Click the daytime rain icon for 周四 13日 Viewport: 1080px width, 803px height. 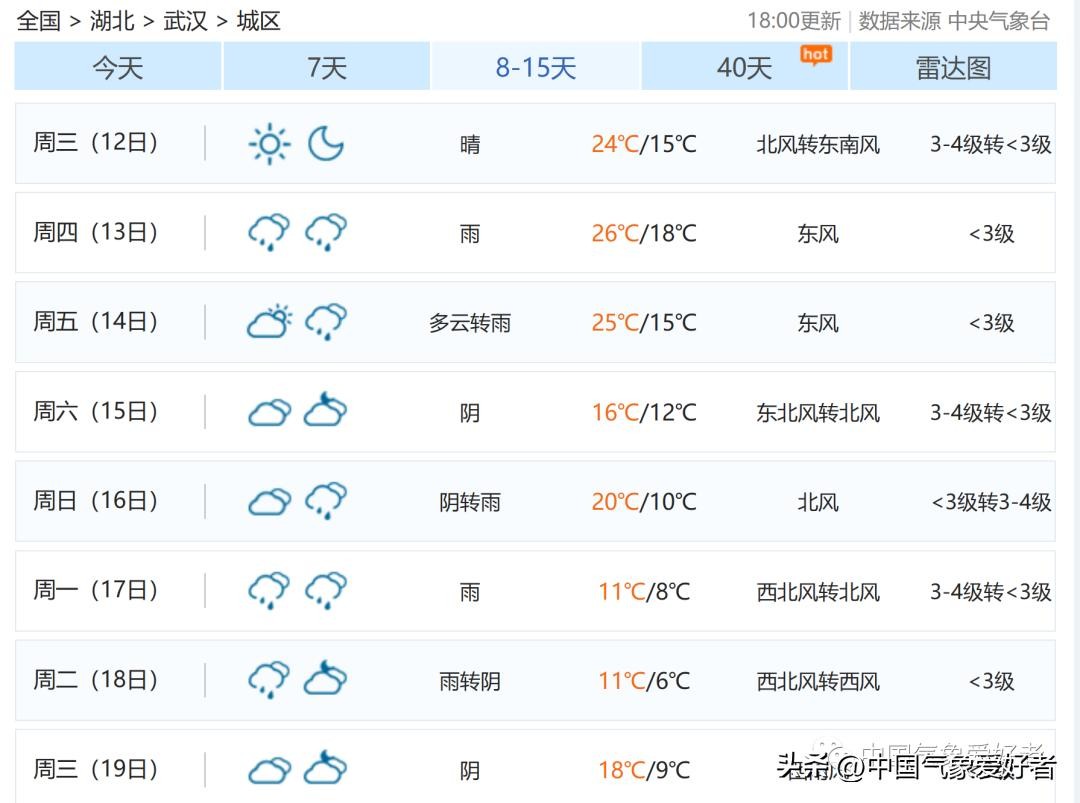point(269,233)
